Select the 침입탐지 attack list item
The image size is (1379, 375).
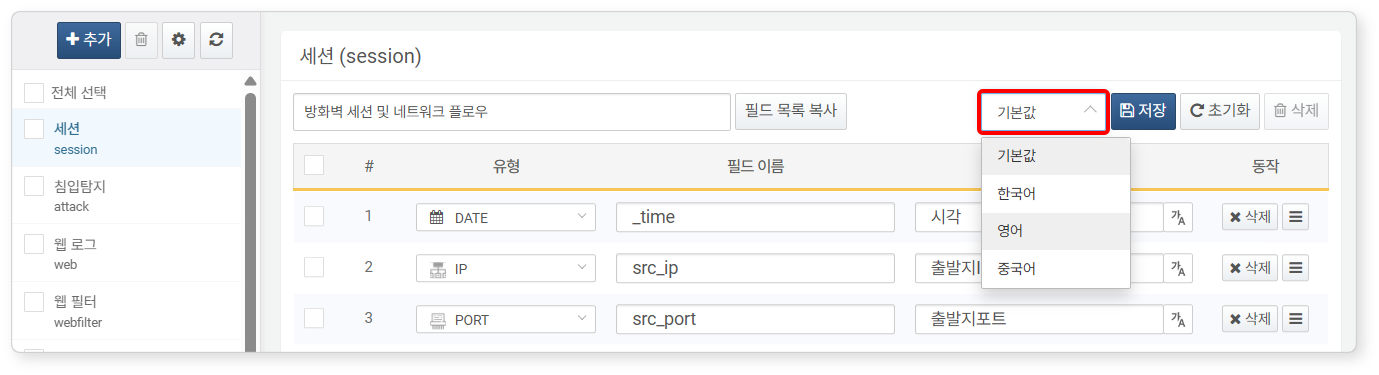tap(126, 195)
